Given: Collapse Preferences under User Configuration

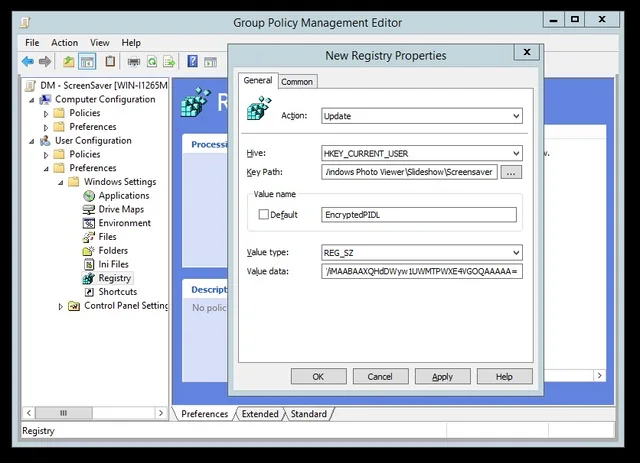Looking at the screenshot, I should pyautogui.click(x=46, y=169).
